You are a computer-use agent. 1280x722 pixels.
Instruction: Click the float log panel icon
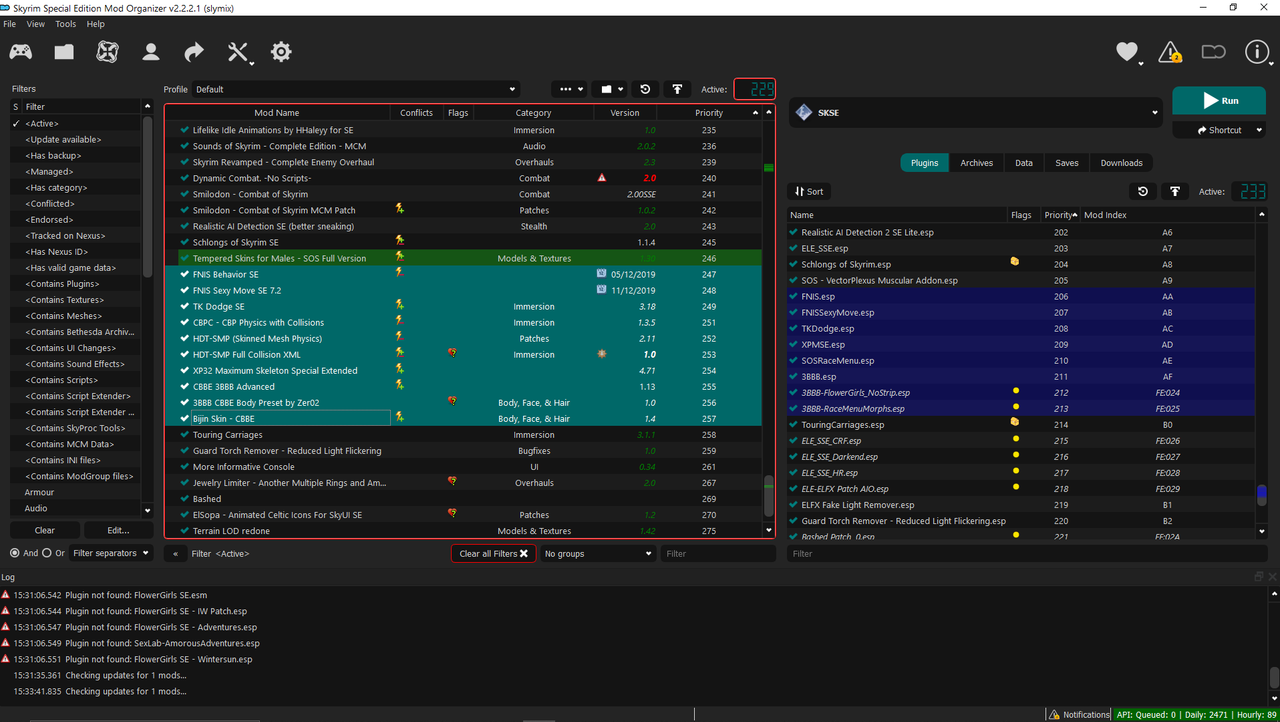point(1259,577)
